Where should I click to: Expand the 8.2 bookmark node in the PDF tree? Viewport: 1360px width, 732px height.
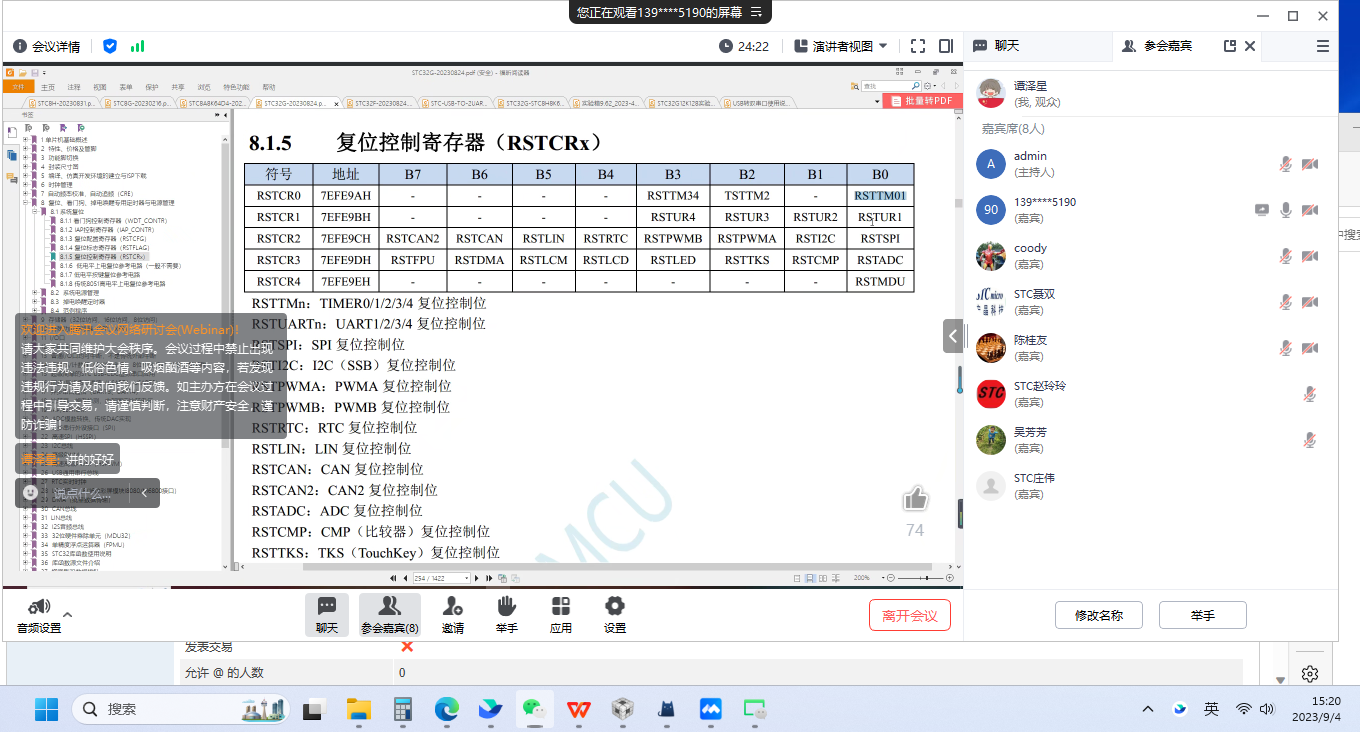pos(36,292)
